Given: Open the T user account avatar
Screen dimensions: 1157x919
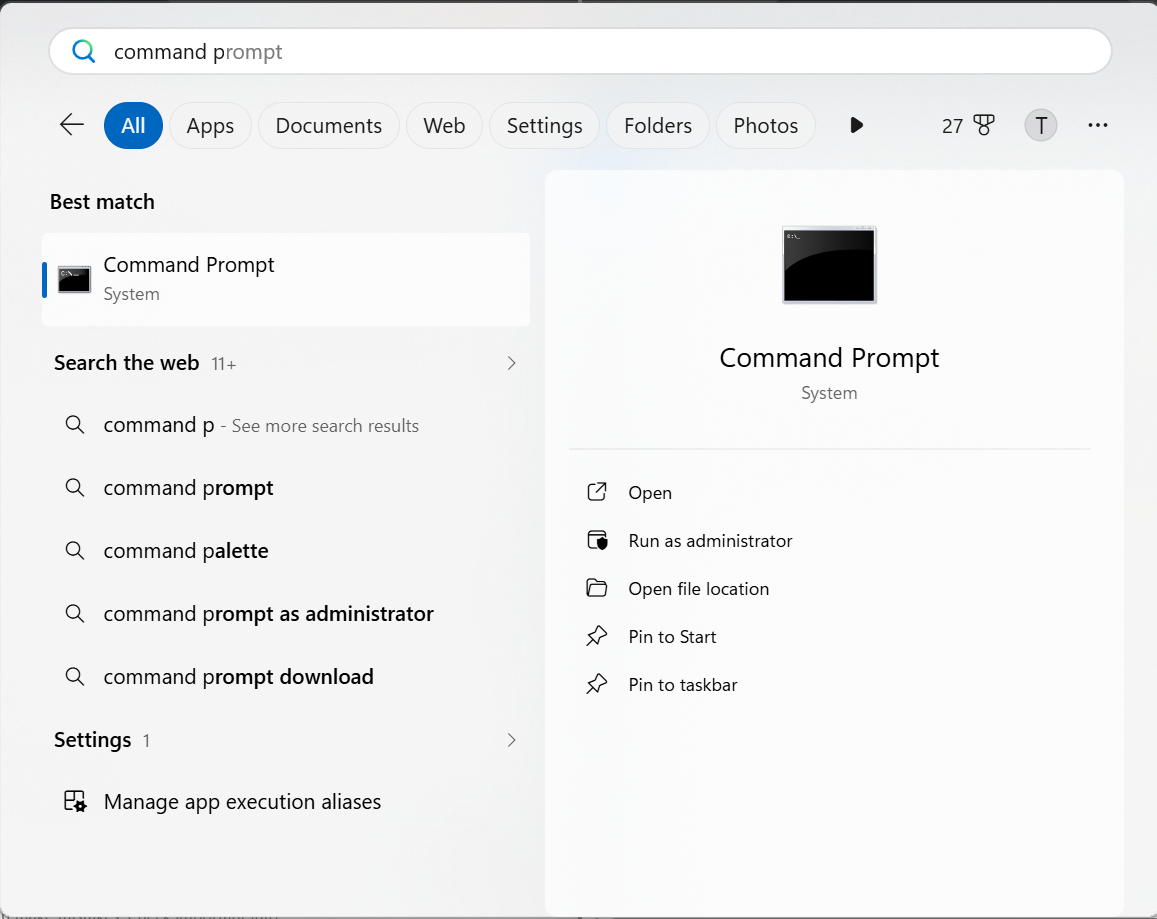Looking at the screenshot, I should pyautogui.click(x=1040, y=125).
